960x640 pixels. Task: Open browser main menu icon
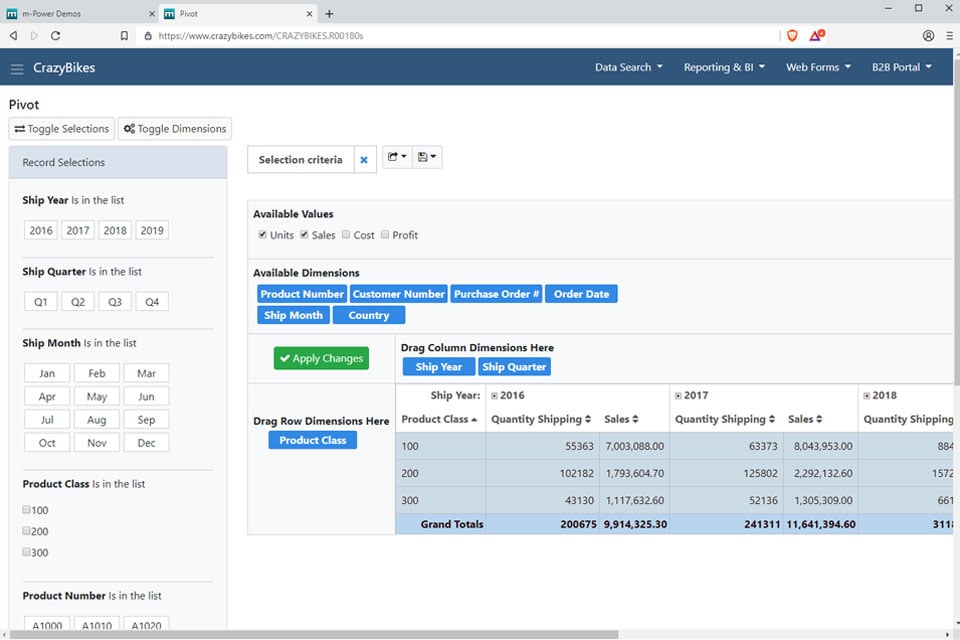[x=950, y=36]
